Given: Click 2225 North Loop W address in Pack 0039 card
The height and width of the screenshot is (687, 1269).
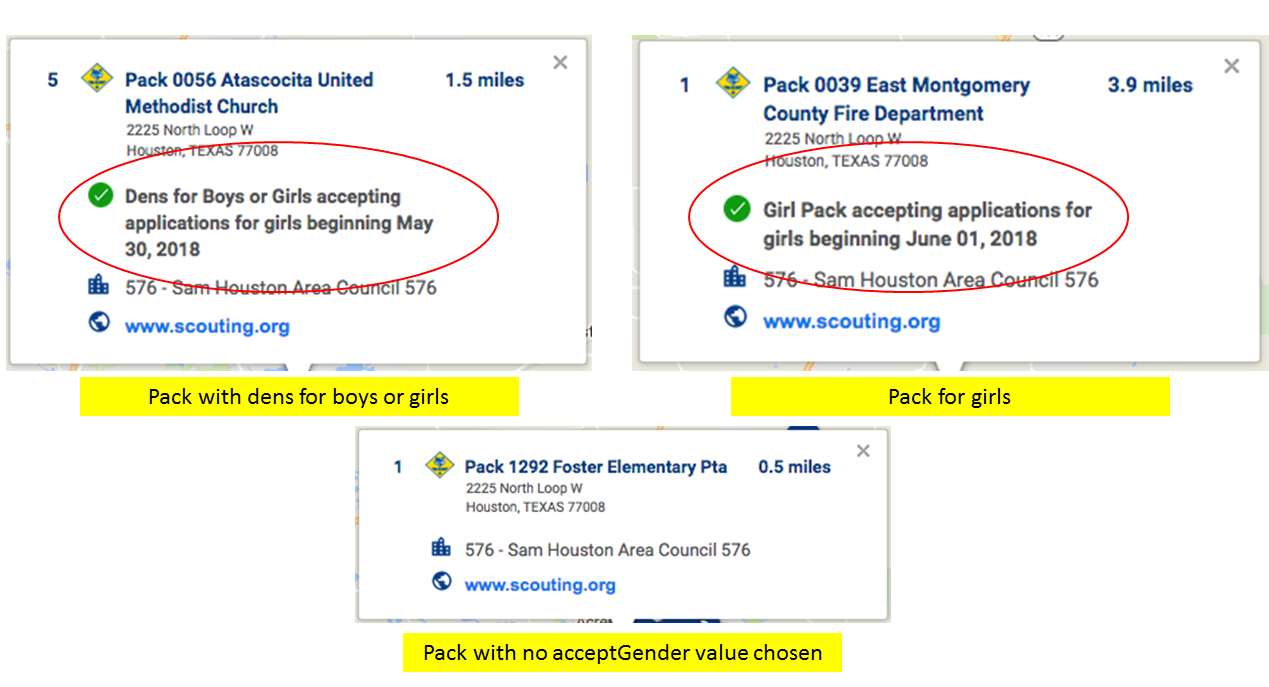Looking at the screenshot, I should pos(832,139).
